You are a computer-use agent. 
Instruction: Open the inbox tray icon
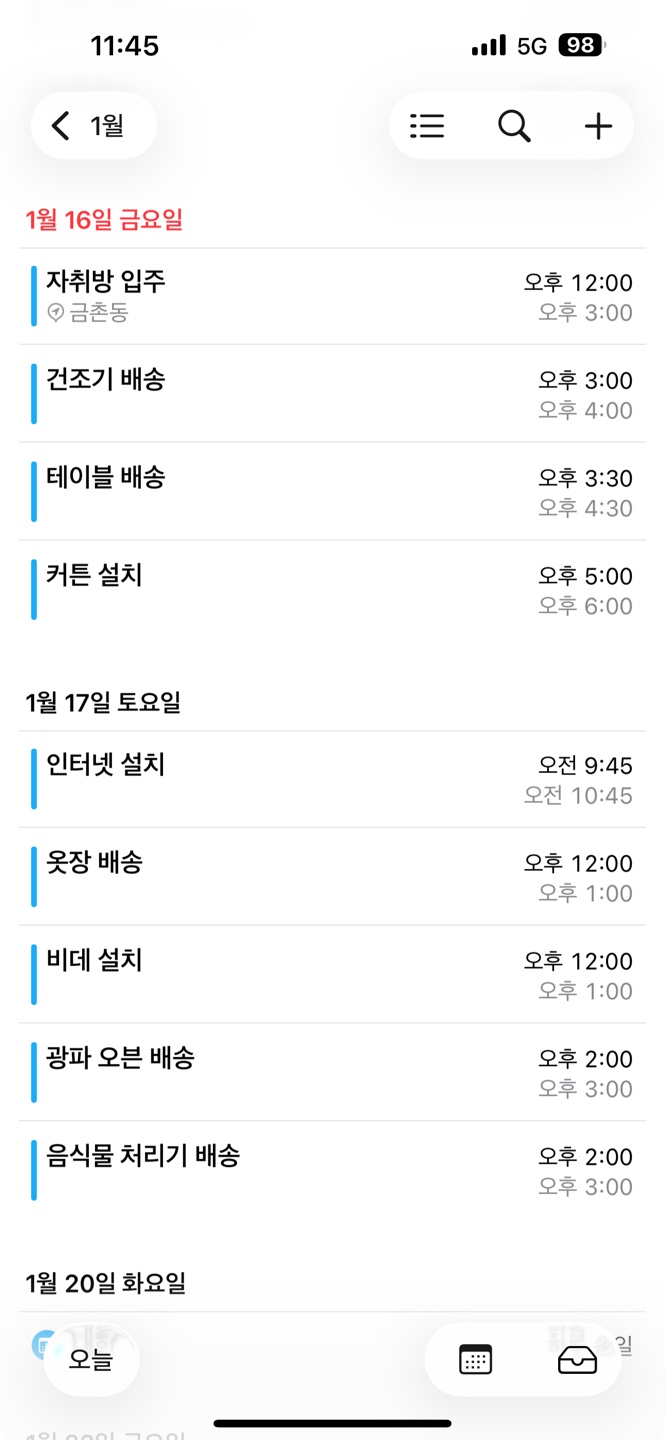(x=577, y=1359)
